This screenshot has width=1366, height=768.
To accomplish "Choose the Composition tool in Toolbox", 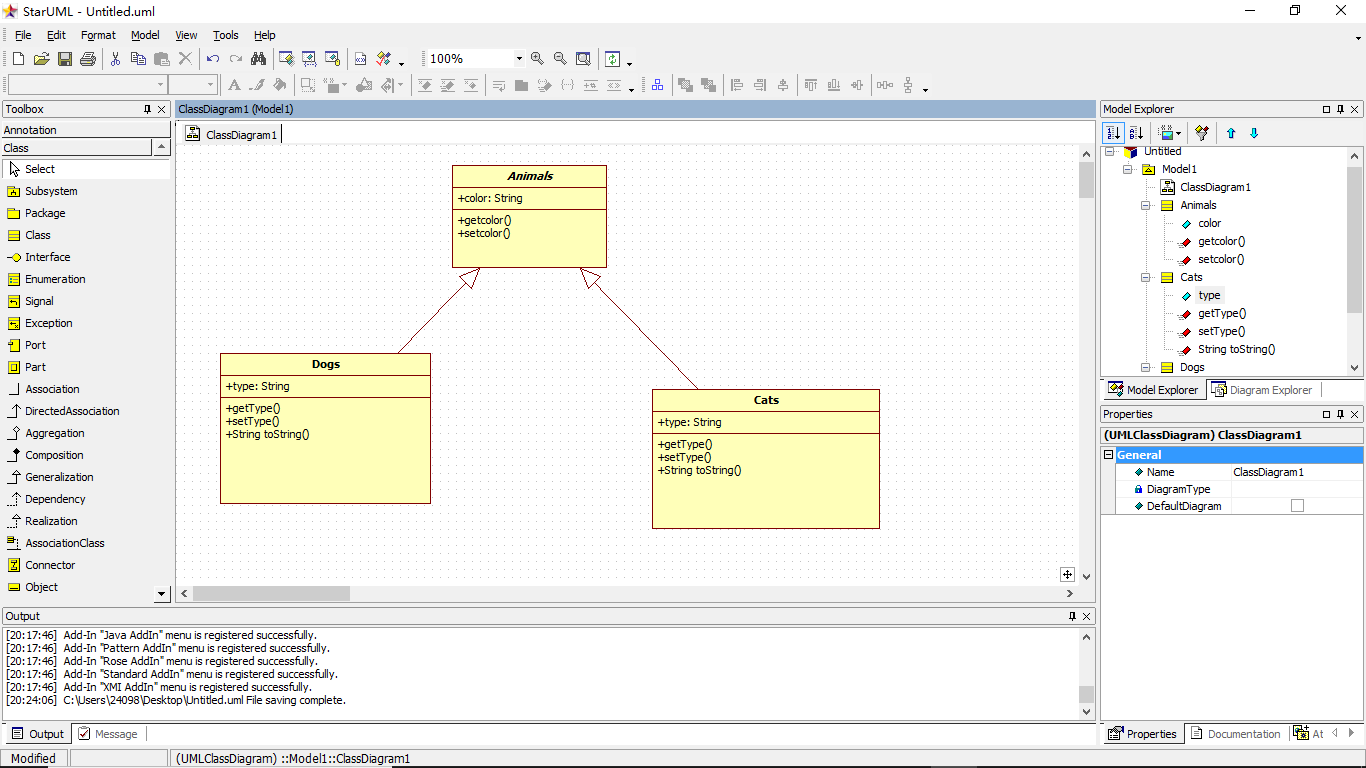I will click(54, 455).
